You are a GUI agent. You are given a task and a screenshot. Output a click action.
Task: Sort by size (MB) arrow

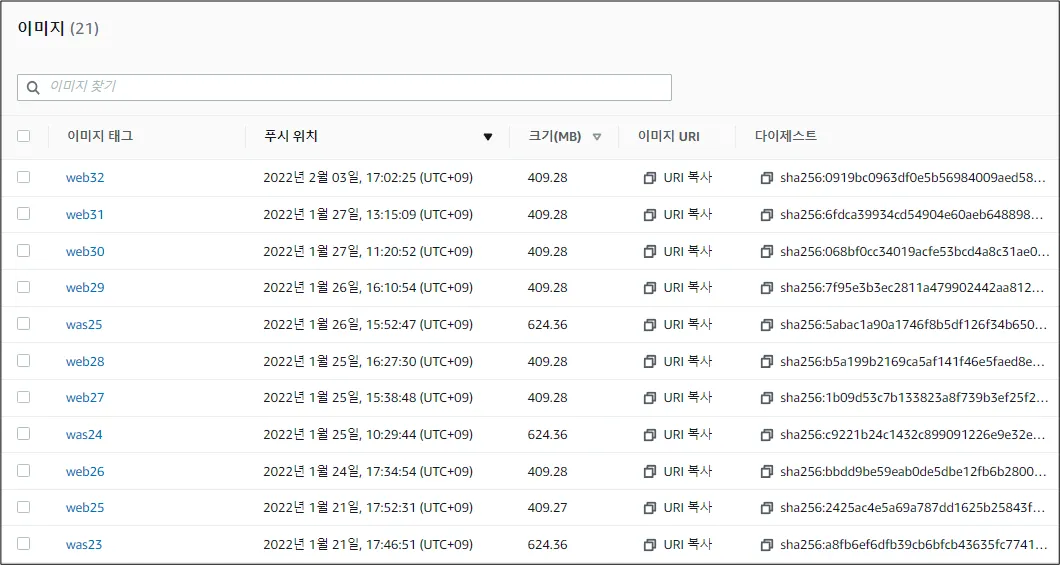[597, 137]
